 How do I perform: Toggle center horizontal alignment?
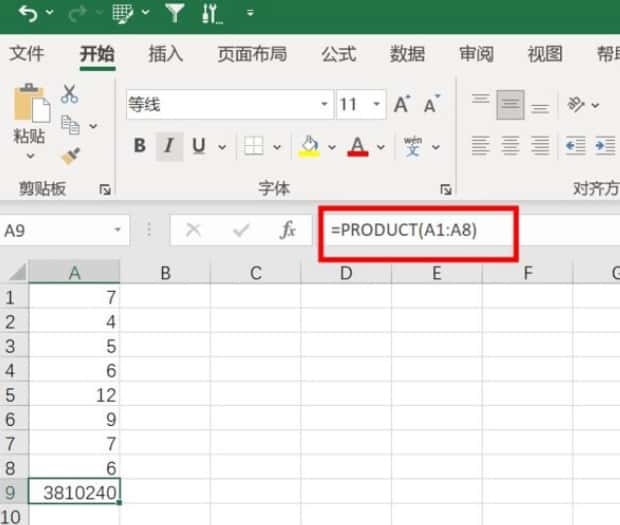(509, 146)
